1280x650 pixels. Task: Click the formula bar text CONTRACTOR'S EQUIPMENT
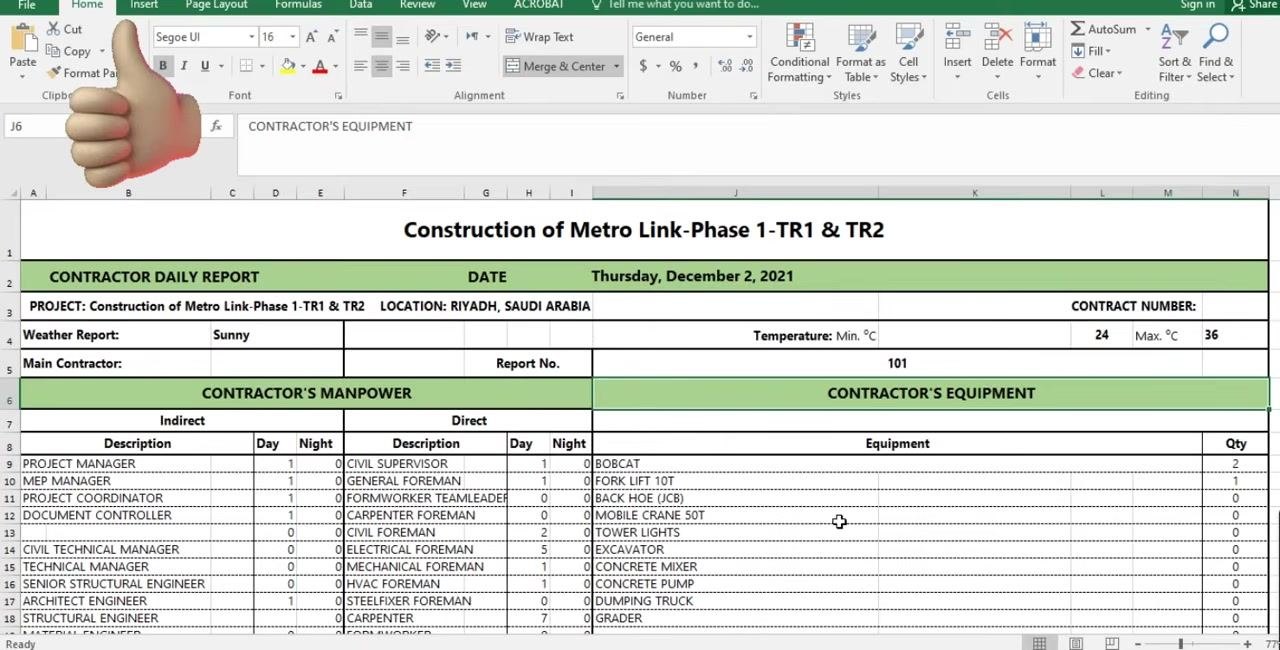pyautogui.click(x=330, y=126)
